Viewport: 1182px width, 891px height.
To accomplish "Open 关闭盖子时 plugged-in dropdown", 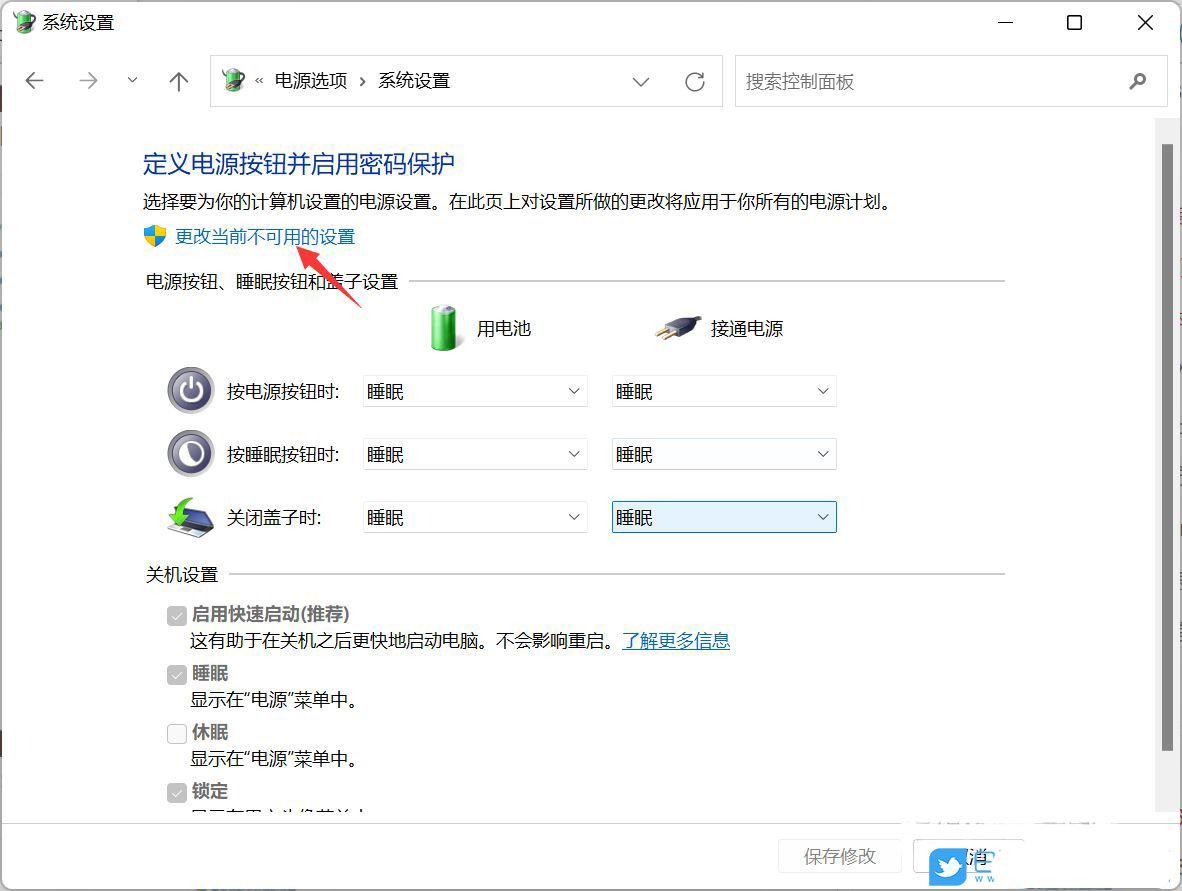I will [724, 517].
